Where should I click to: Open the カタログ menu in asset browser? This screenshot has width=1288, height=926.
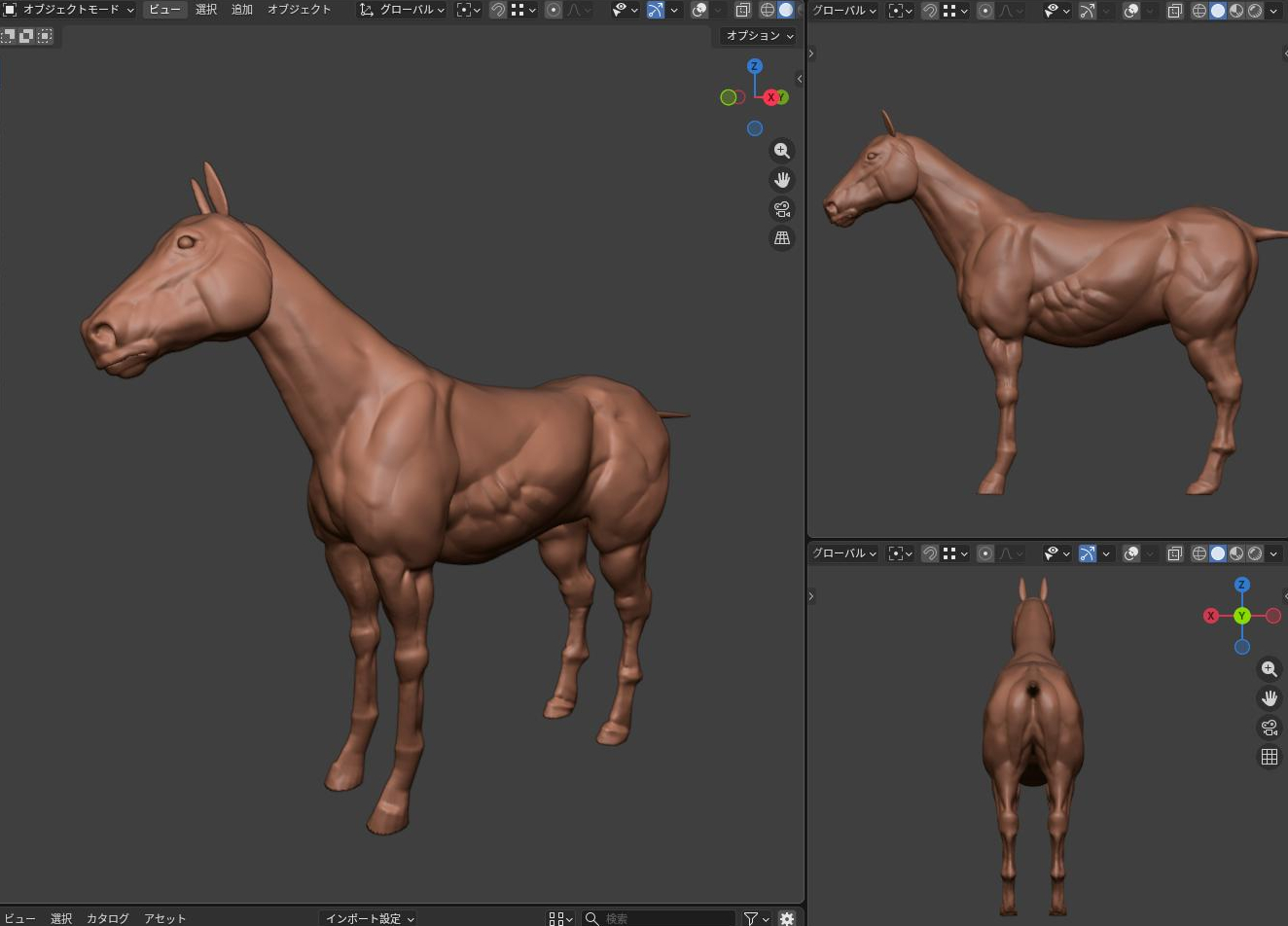107,918
